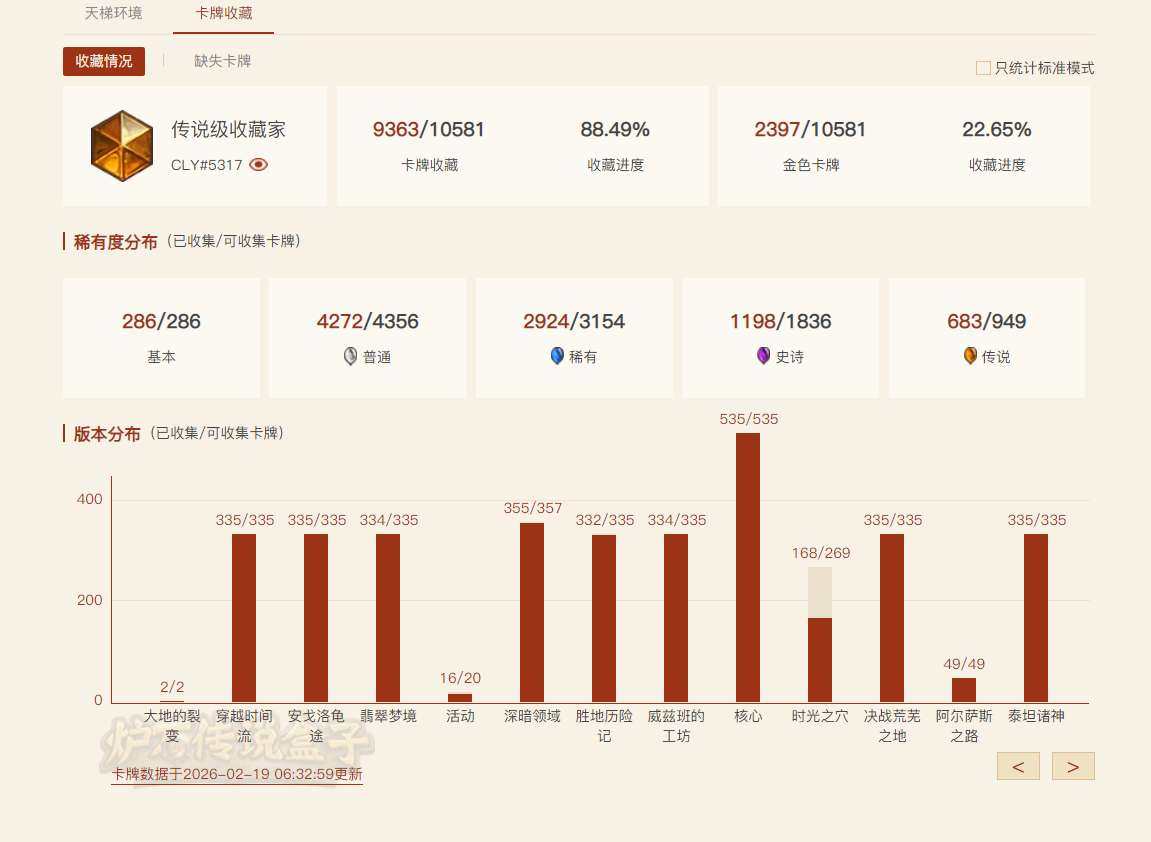Click the 核心 535/535 bar in chart

[748, 567]
